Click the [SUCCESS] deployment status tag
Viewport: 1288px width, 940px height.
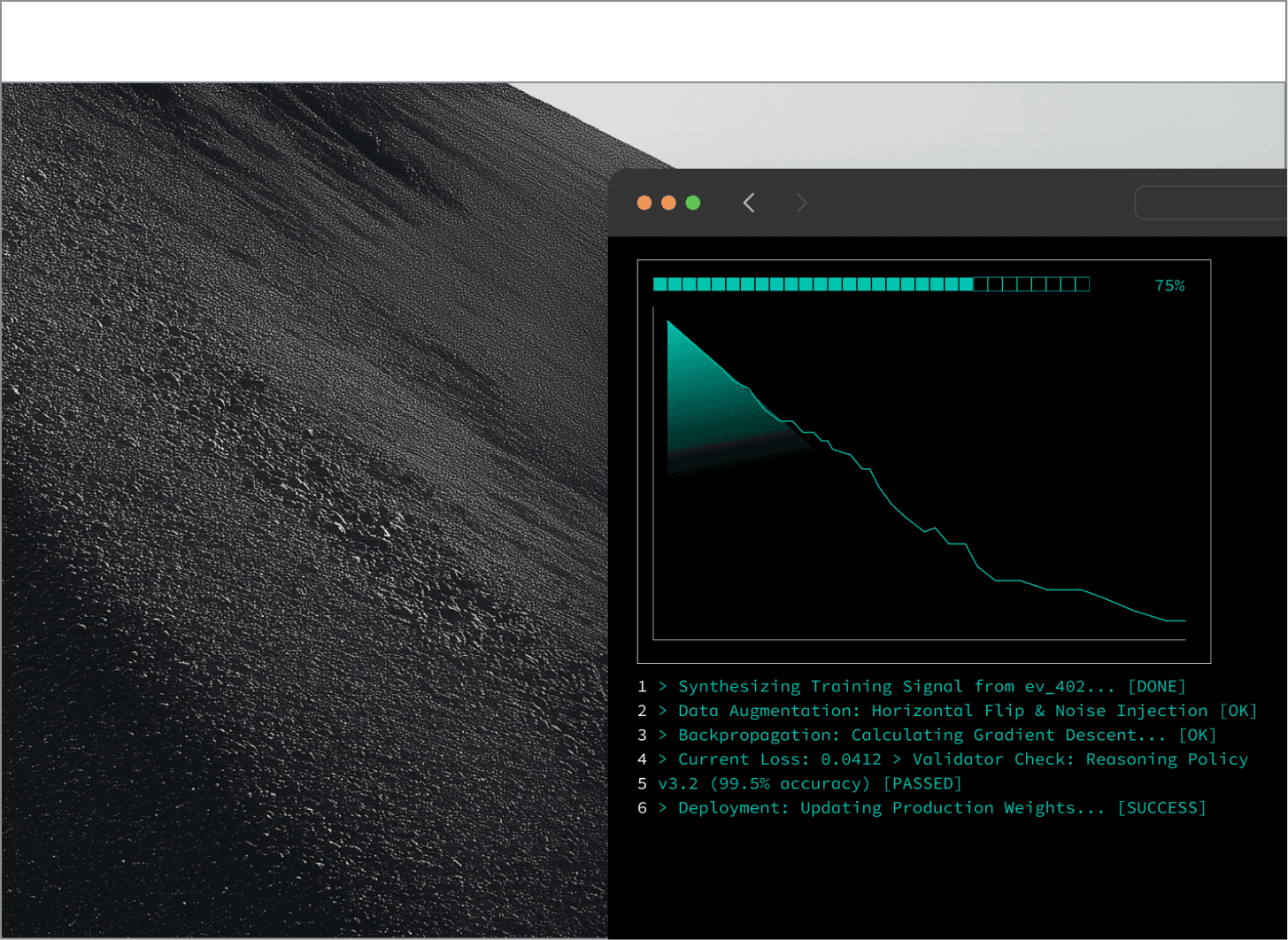point(1161,808)
